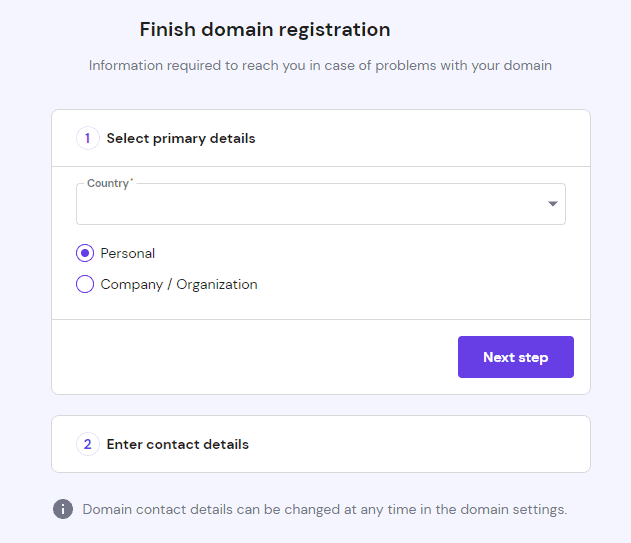The width and height of the screenshot is (631, 543).
Task: Open the Country selection field
Action: coord(321,204)
